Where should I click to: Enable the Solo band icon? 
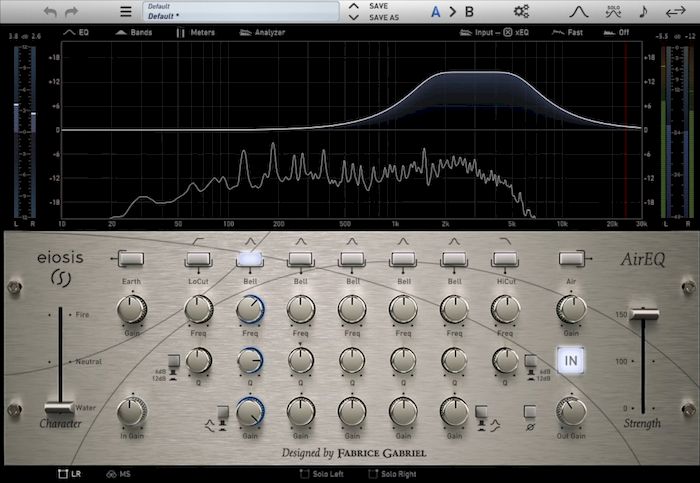coord(612,12)
